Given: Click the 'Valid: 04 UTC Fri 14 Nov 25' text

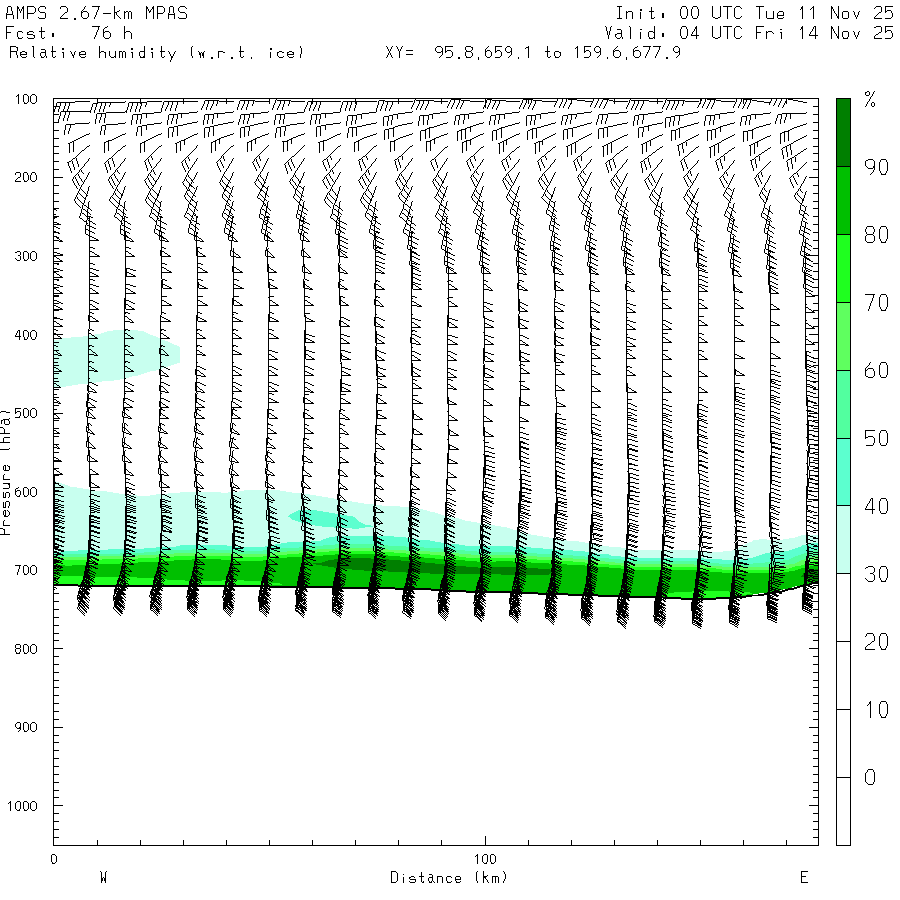Looking at the screenshot, I should (x=749, y=33).
